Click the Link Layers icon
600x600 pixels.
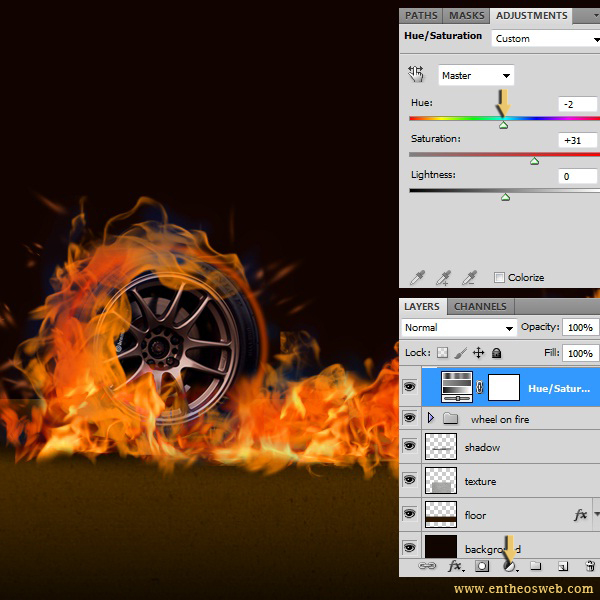pyautogui.click(x=427, y=566)
